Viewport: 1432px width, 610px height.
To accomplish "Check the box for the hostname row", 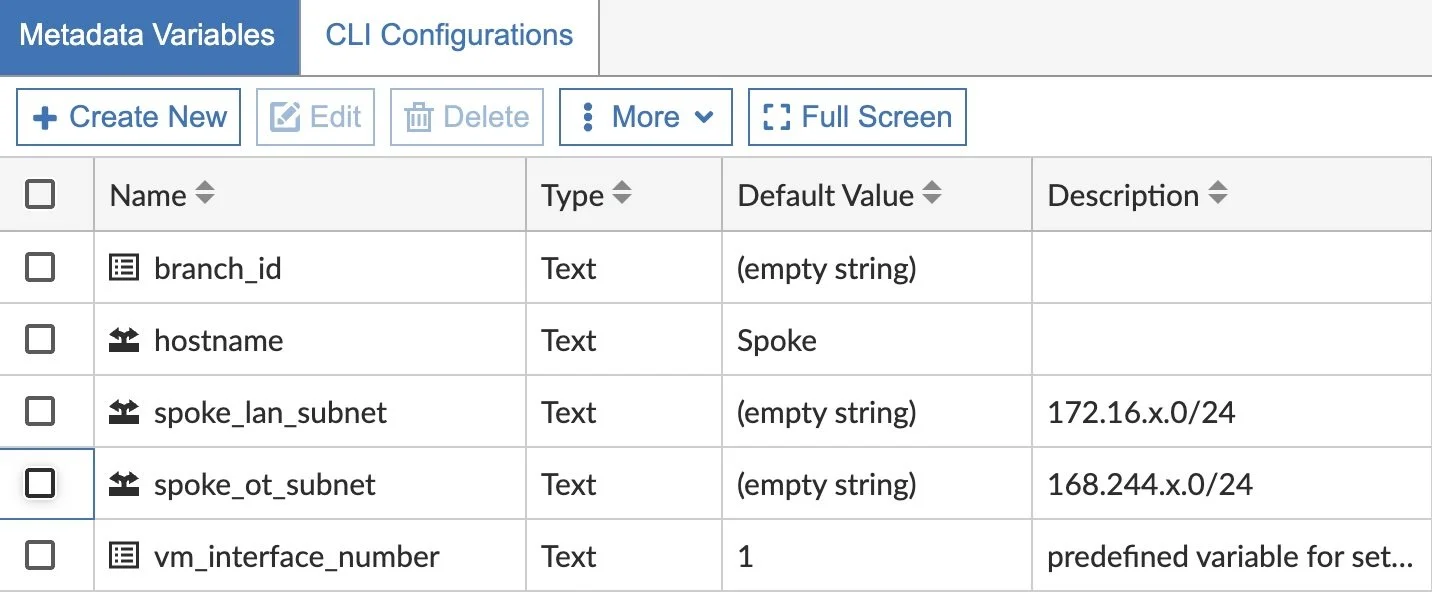I will click(40, 340).
